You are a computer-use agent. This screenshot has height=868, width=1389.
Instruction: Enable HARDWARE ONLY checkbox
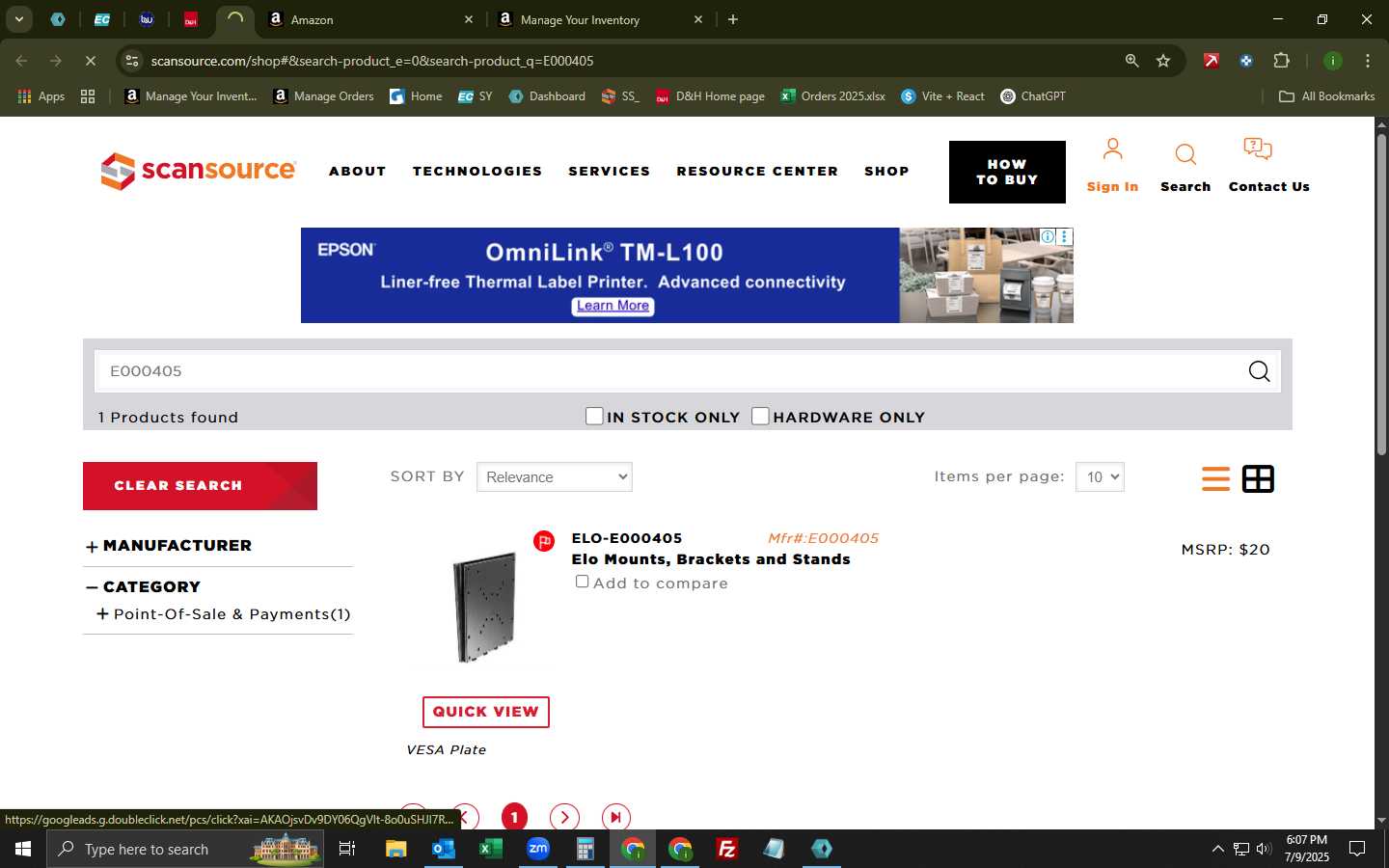coord(760,416)
